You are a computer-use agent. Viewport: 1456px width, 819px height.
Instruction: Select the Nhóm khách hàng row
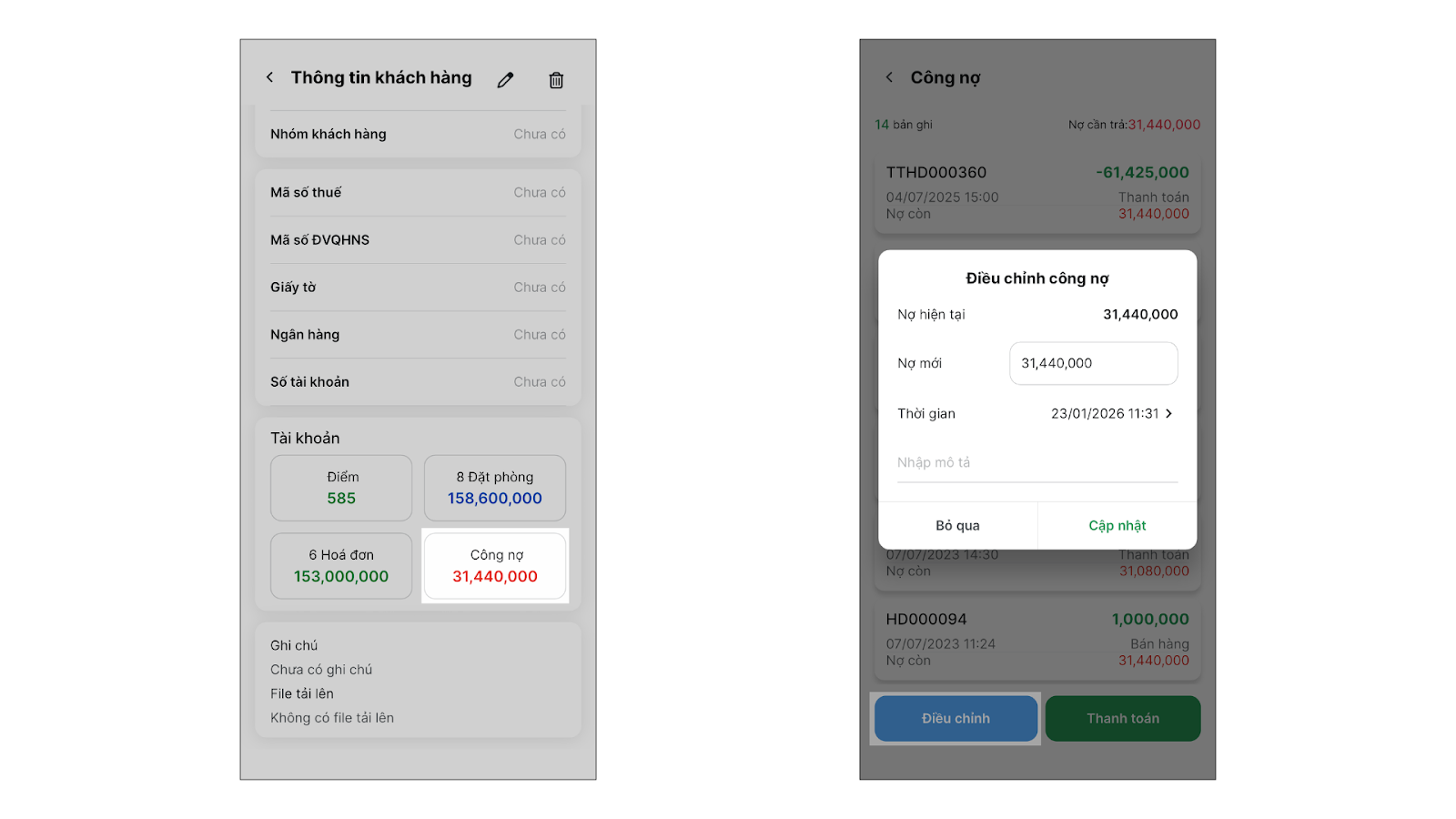(x=418, y=135)
